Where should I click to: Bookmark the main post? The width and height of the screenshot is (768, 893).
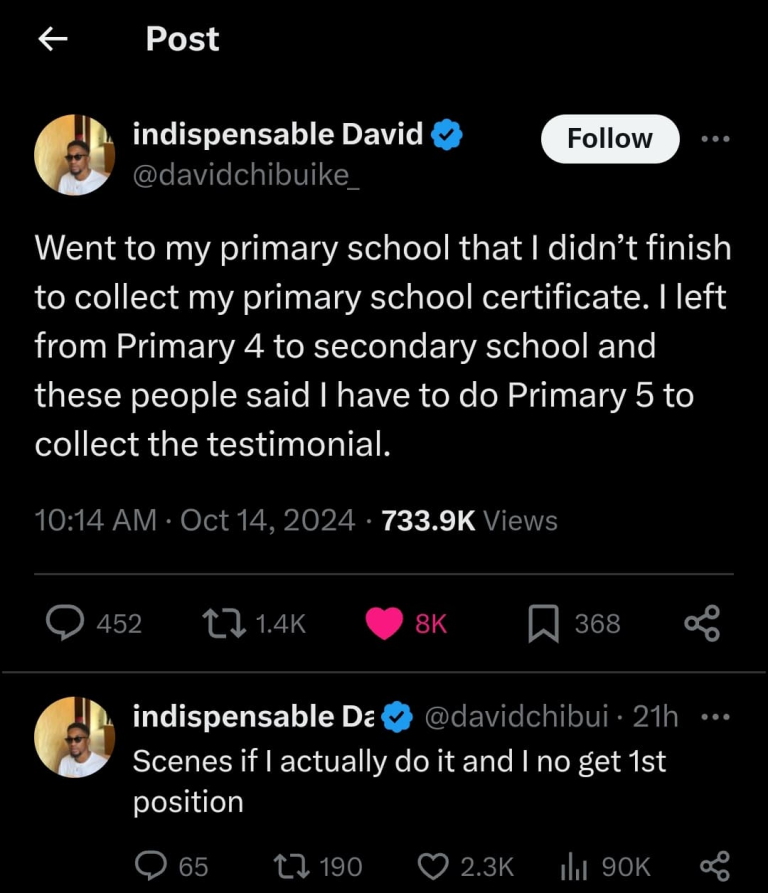pyautogui.click(x=543, y=623)
